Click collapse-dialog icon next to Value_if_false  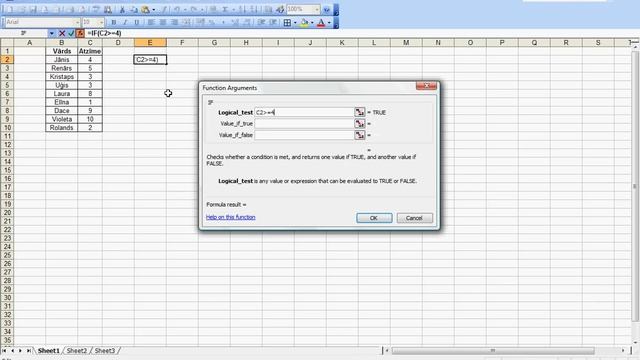(x=360, y=135)
